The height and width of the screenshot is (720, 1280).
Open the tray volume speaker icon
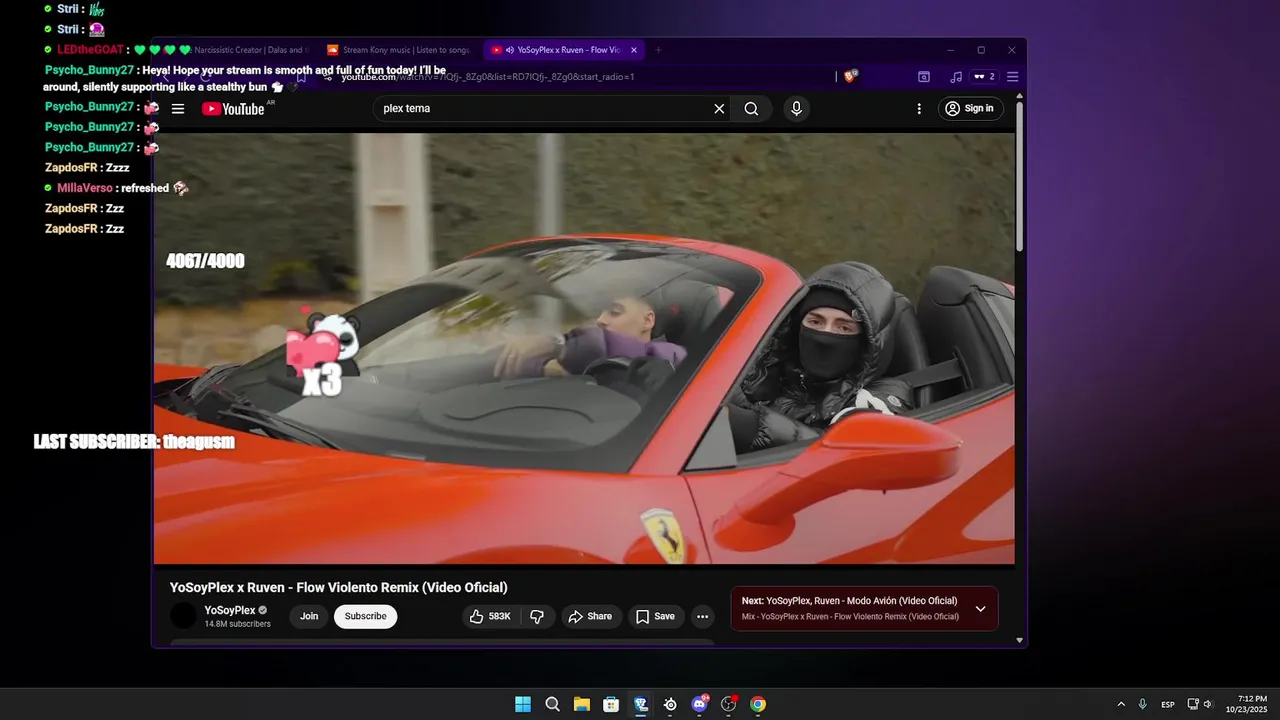click(1207, 705)
